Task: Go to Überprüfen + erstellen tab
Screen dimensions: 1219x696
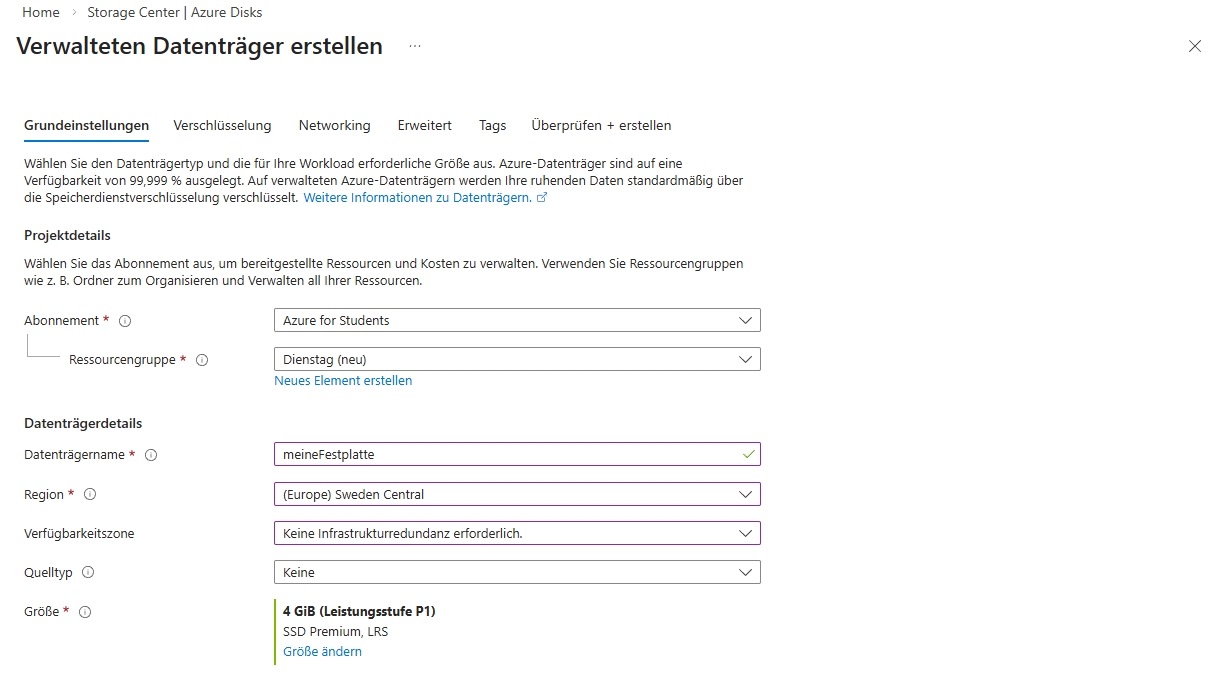Action: [601, 126]
